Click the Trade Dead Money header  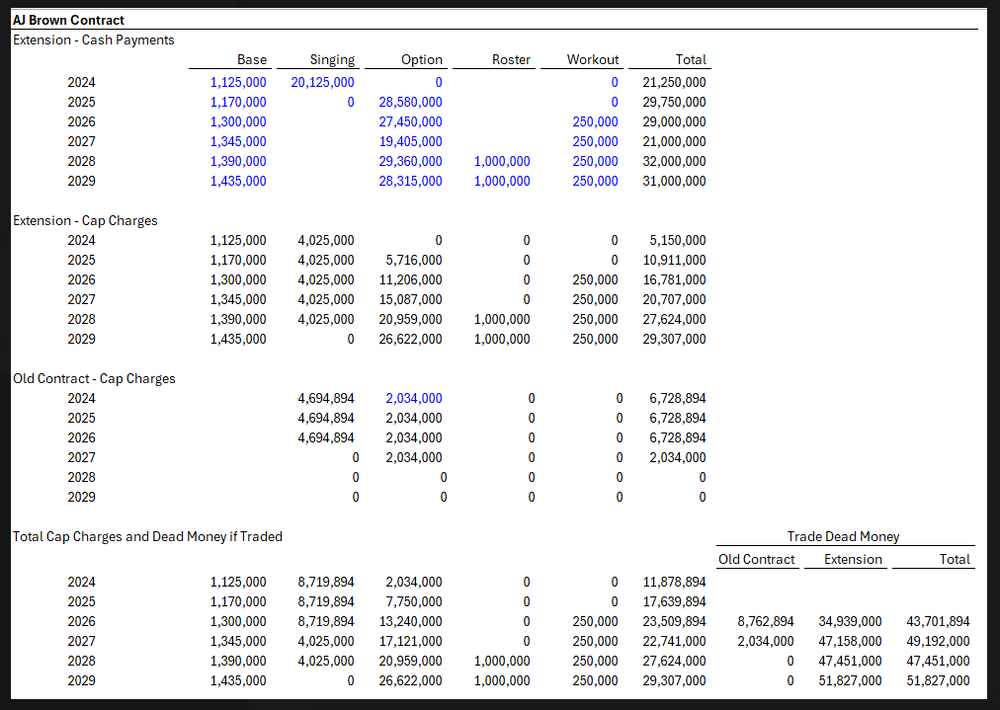[843, 537]
